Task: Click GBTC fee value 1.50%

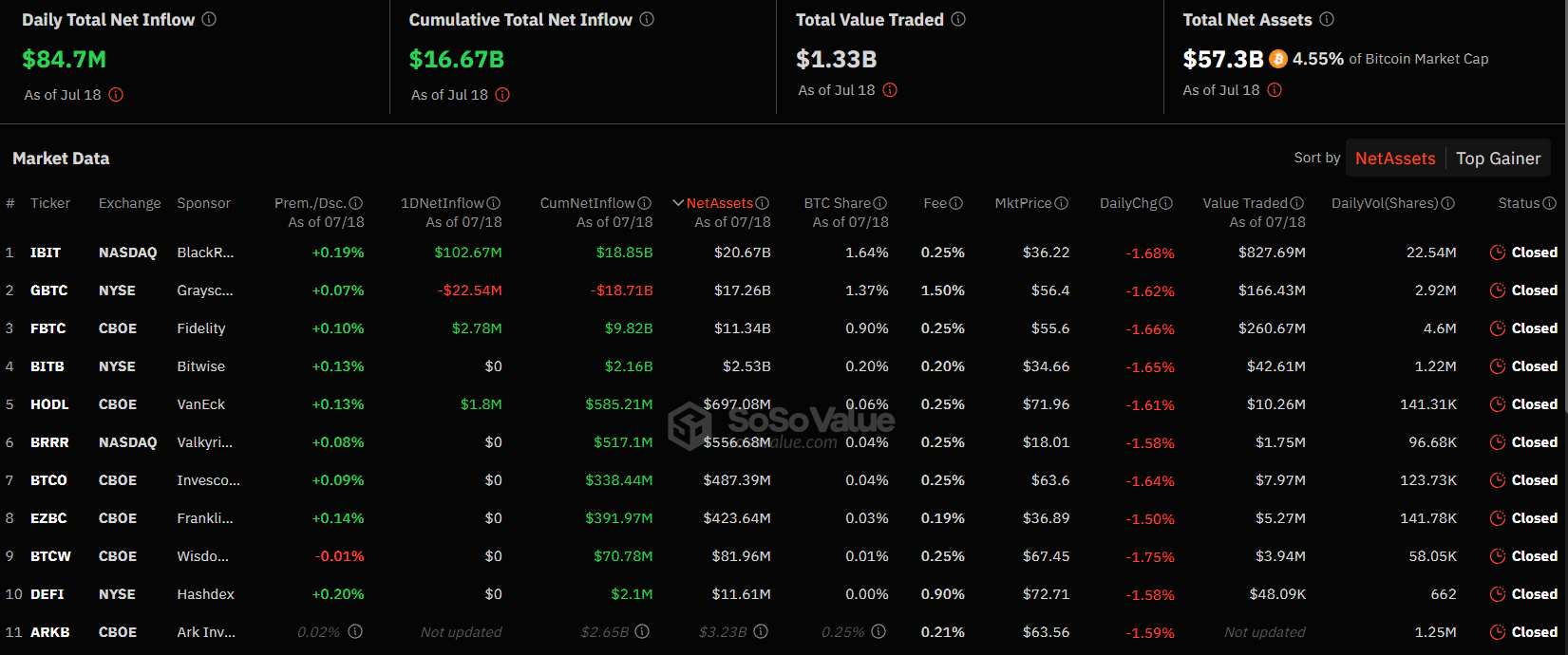Action: point(943,290)
